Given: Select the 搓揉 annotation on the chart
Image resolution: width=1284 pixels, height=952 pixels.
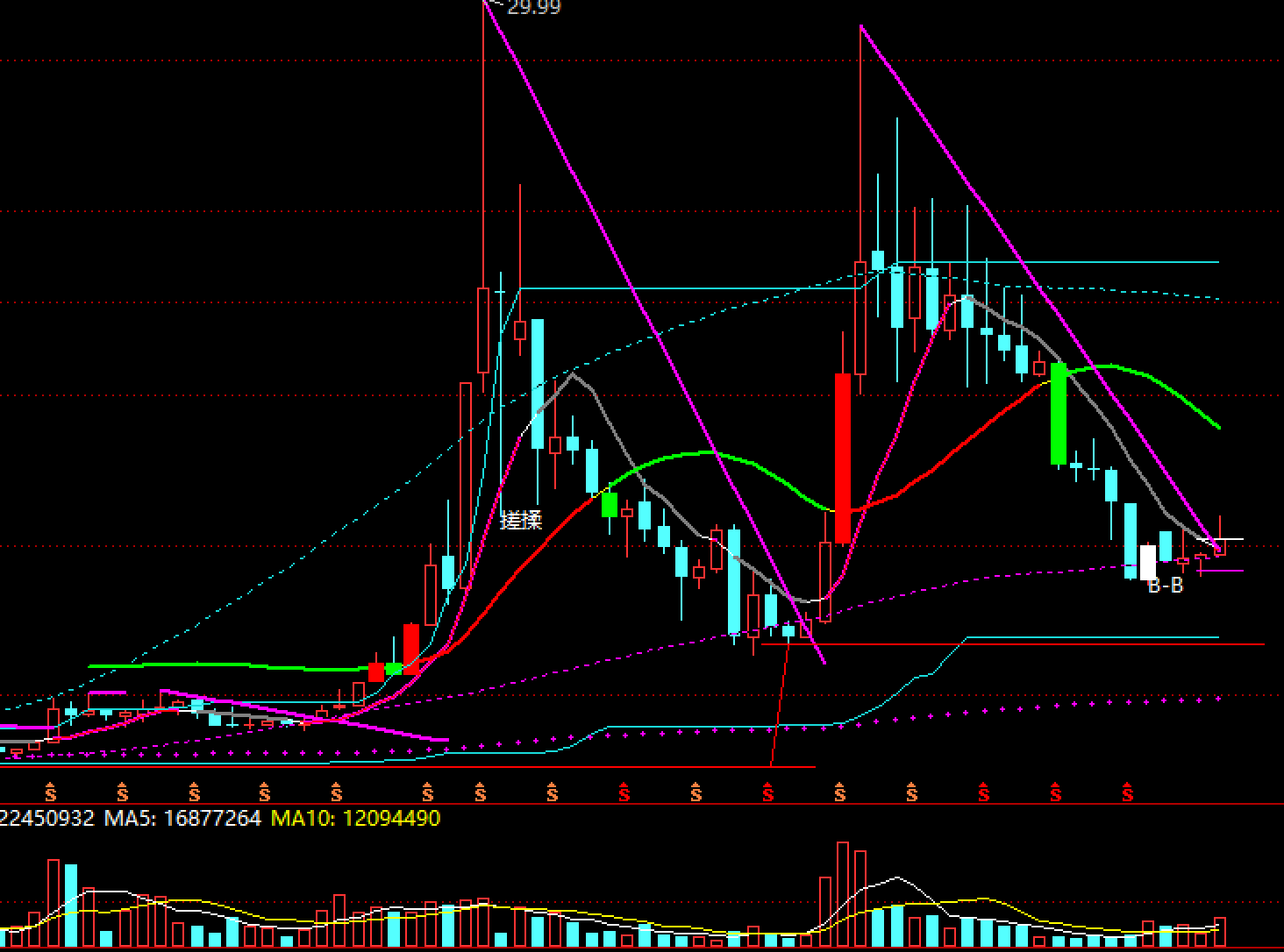Looking at the screenshot, I should 521,520.
